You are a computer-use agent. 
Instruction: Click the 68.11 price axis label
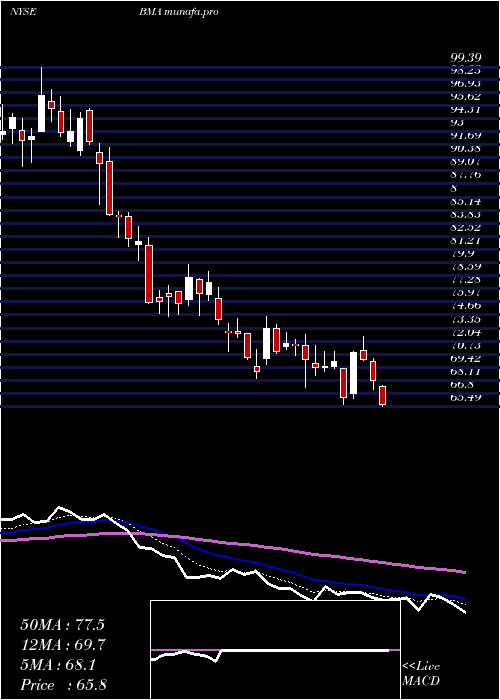(466, 371)
